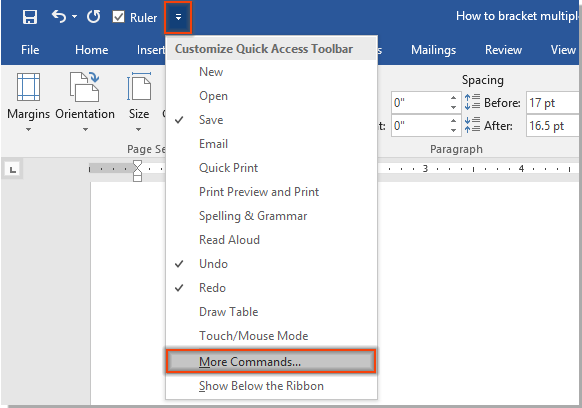Open the Mailings ribbon tab
Viewport: 582px width, 408px height.
(433, 50)
